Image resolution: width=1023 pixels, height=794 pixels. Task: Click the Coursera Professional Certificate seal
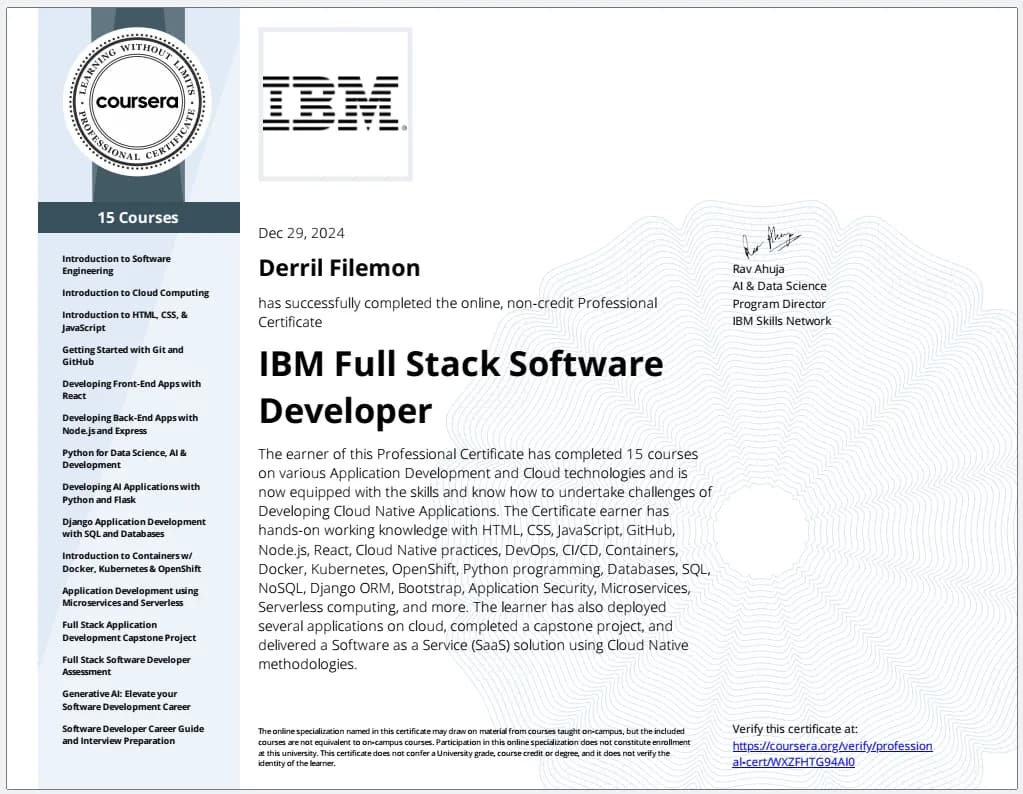[x=137, y=102]
